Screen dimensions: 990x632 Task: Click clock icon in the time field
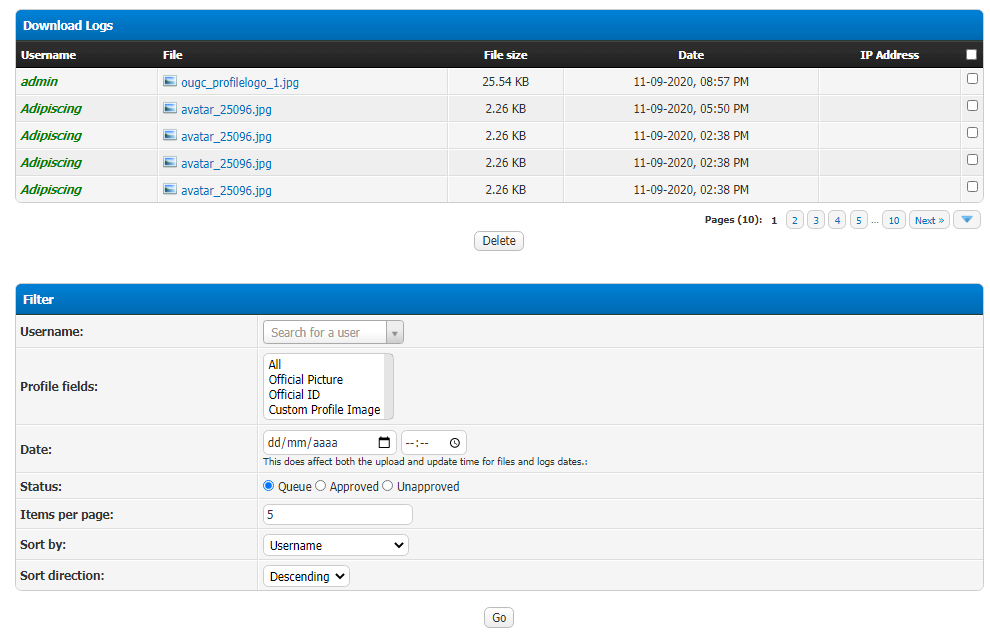point(454,443)
